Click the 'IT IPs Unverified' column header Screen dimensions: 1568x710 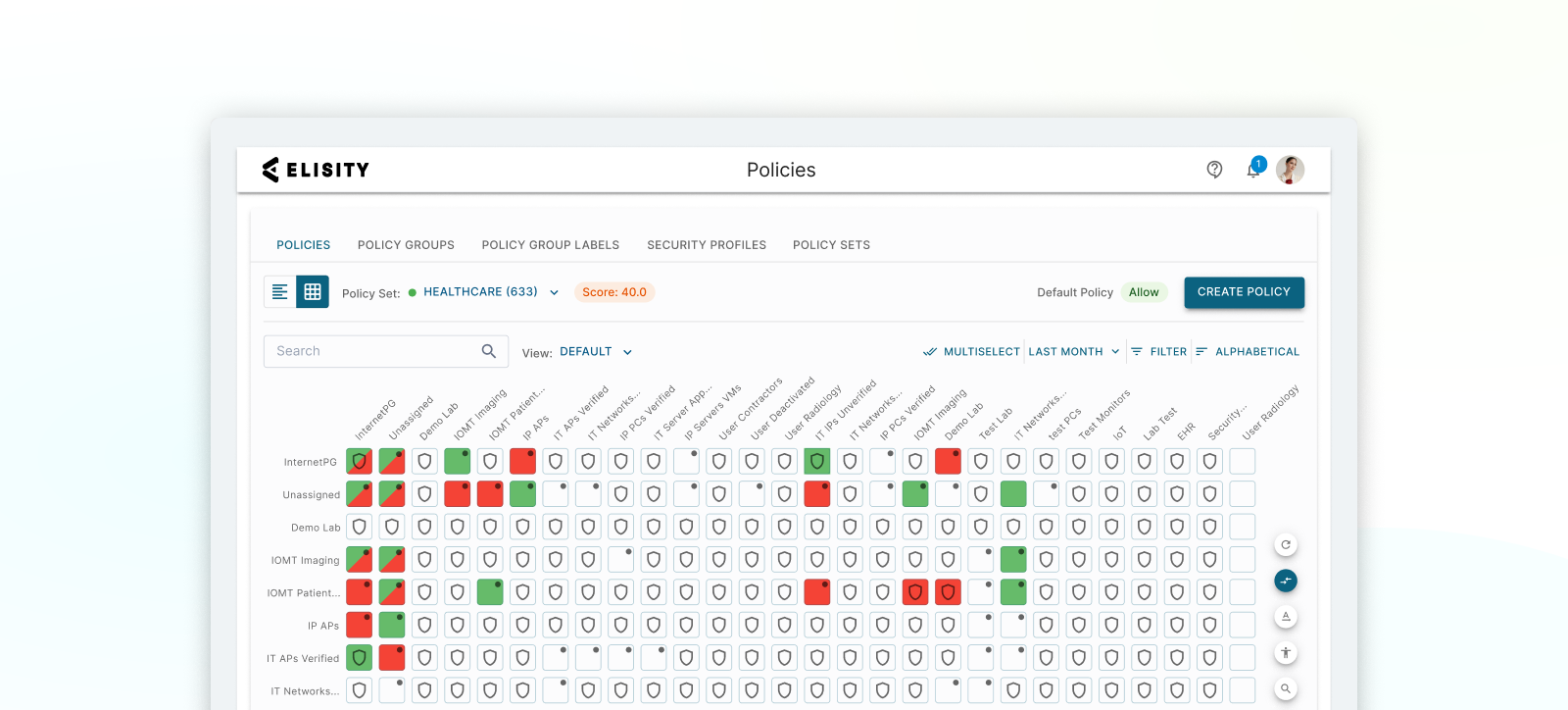click(x=846, y=411)
